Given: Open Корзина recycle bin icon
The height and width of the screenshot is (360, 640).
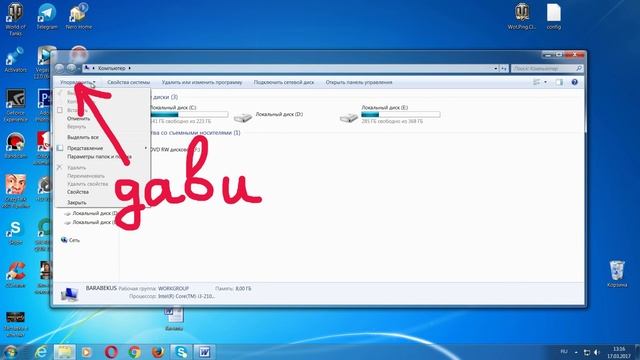Looking at the screenshot, I should (x=617, y=274).
